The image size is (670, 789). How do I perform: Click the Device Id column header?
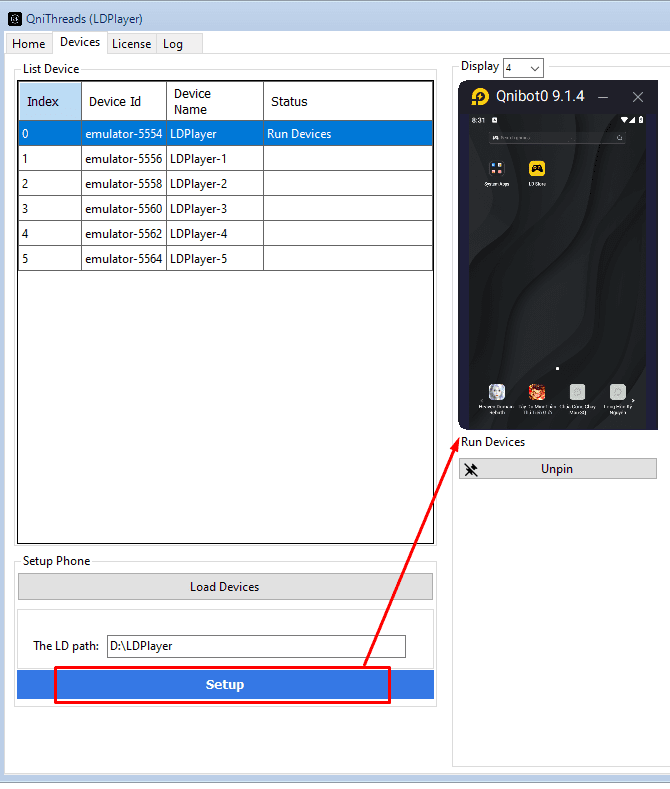coord(124,101)
